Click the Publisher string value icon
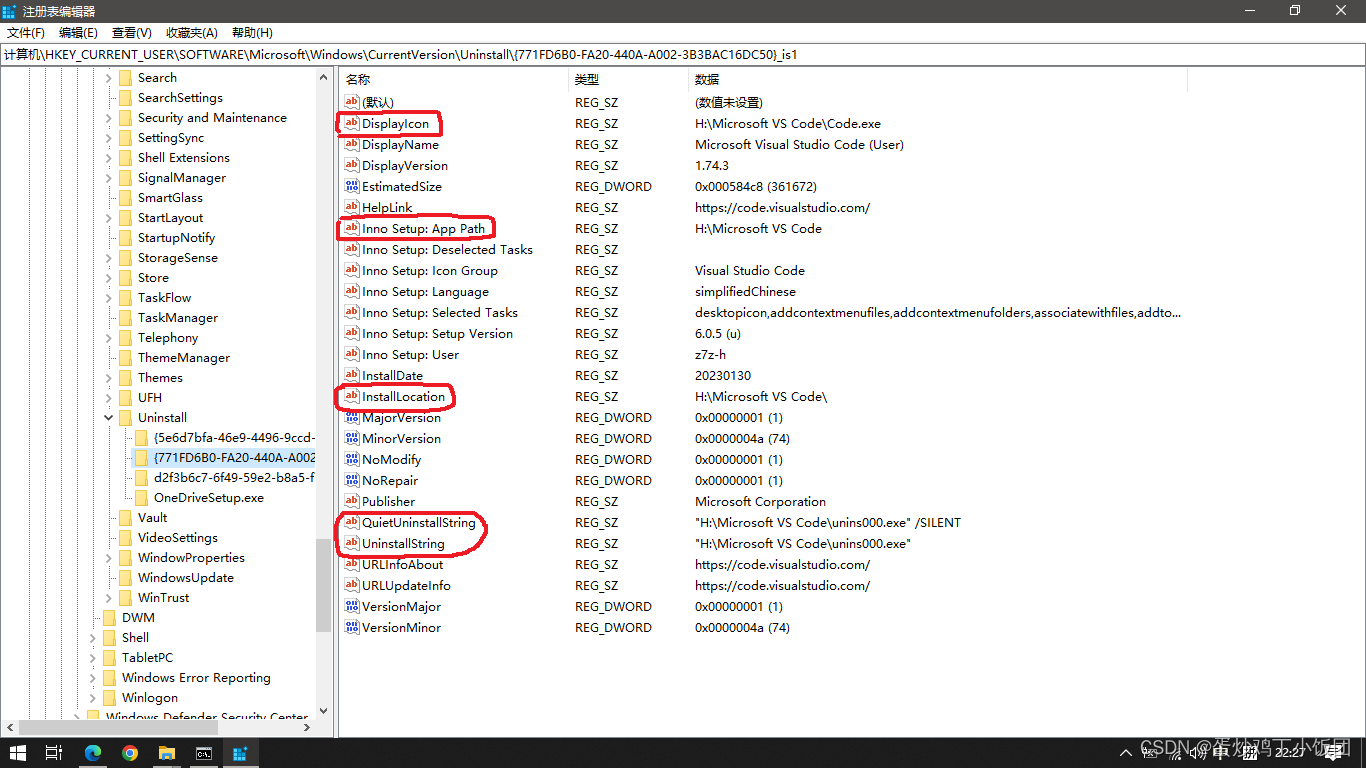 351,501
